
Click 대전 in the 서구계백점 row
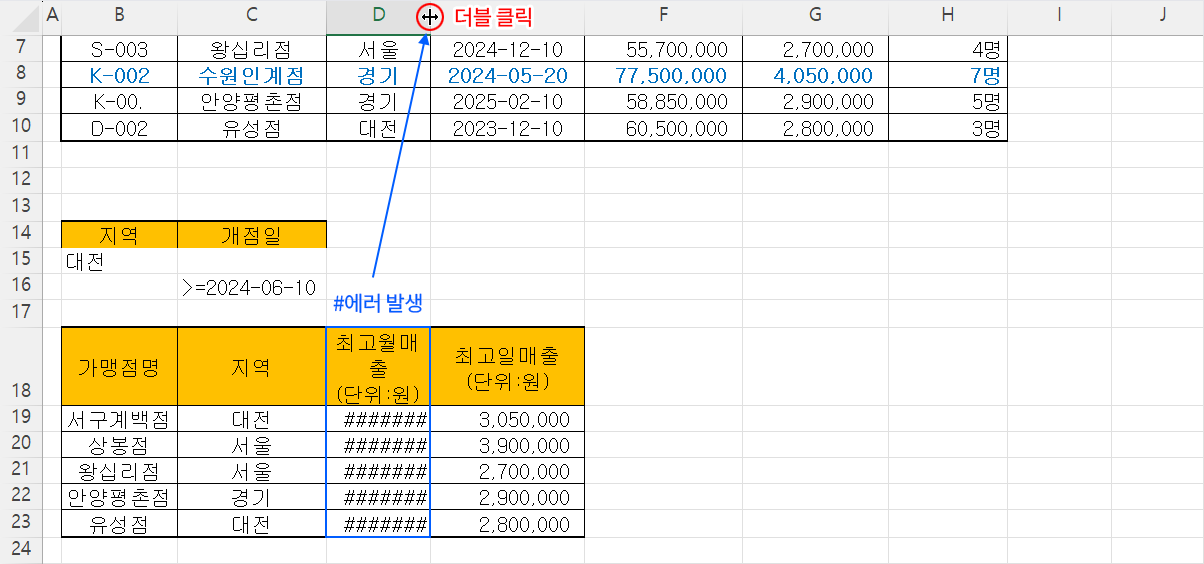252,419
